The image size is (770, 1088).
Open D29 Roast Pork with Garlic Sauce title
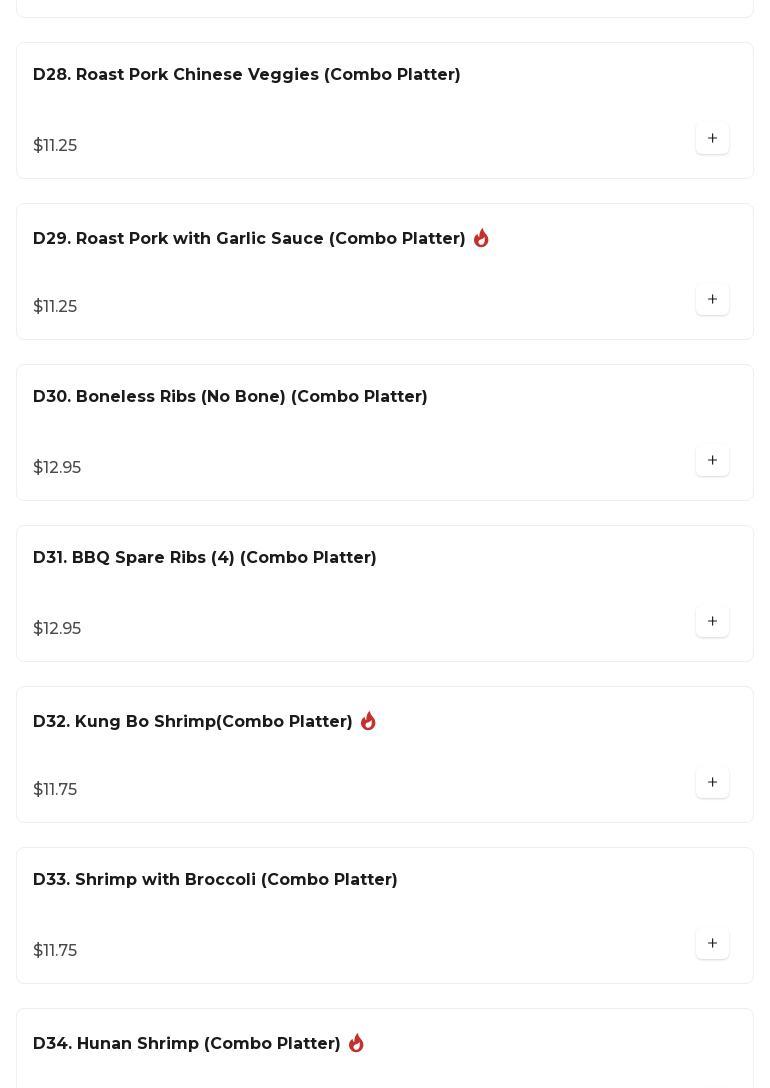click(249, 239)
